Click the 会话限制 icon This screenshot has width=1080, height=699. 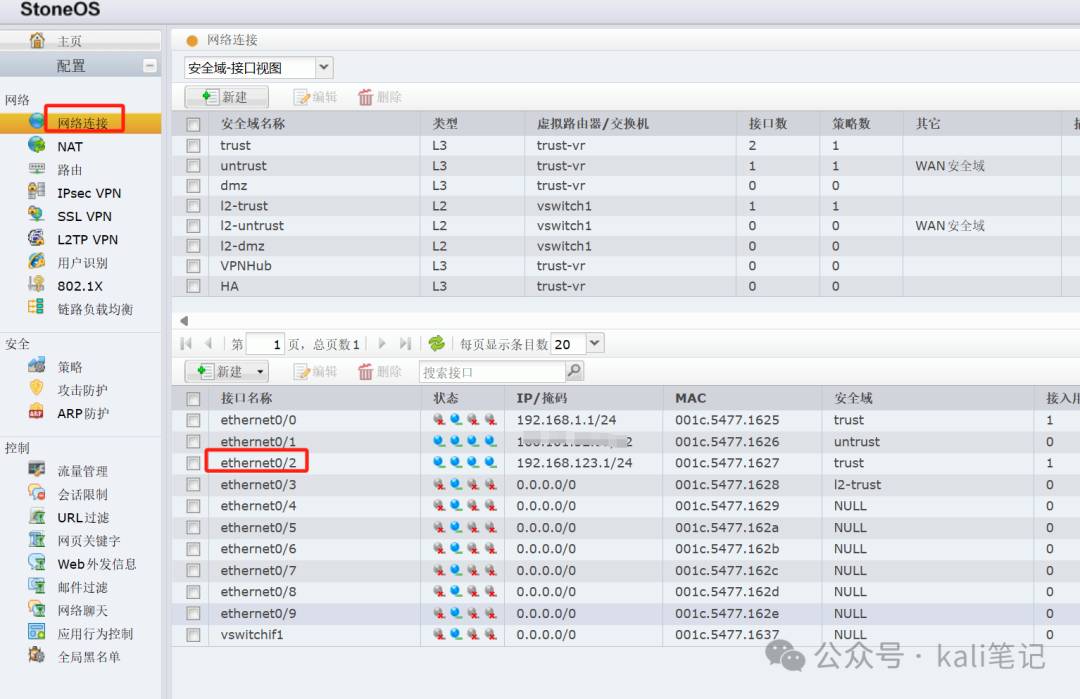click(37, 493)
